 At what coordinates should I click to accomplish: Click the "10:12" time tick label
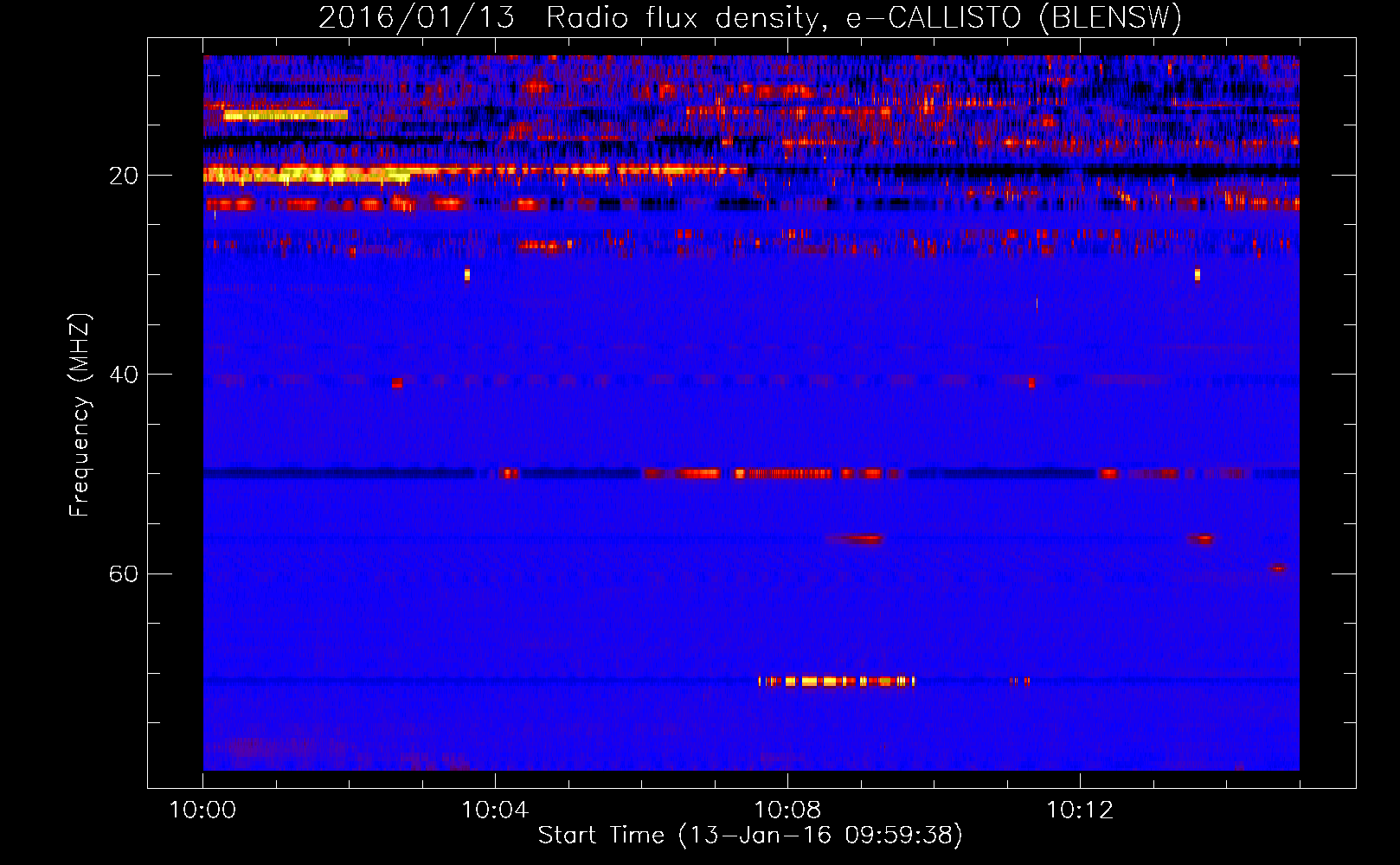[x=1080, y=811]
